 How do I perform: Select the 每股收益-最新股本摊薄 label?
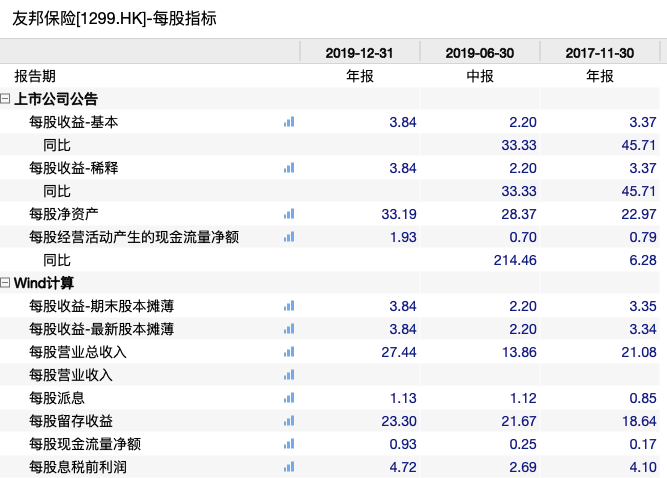pos(101,329)
